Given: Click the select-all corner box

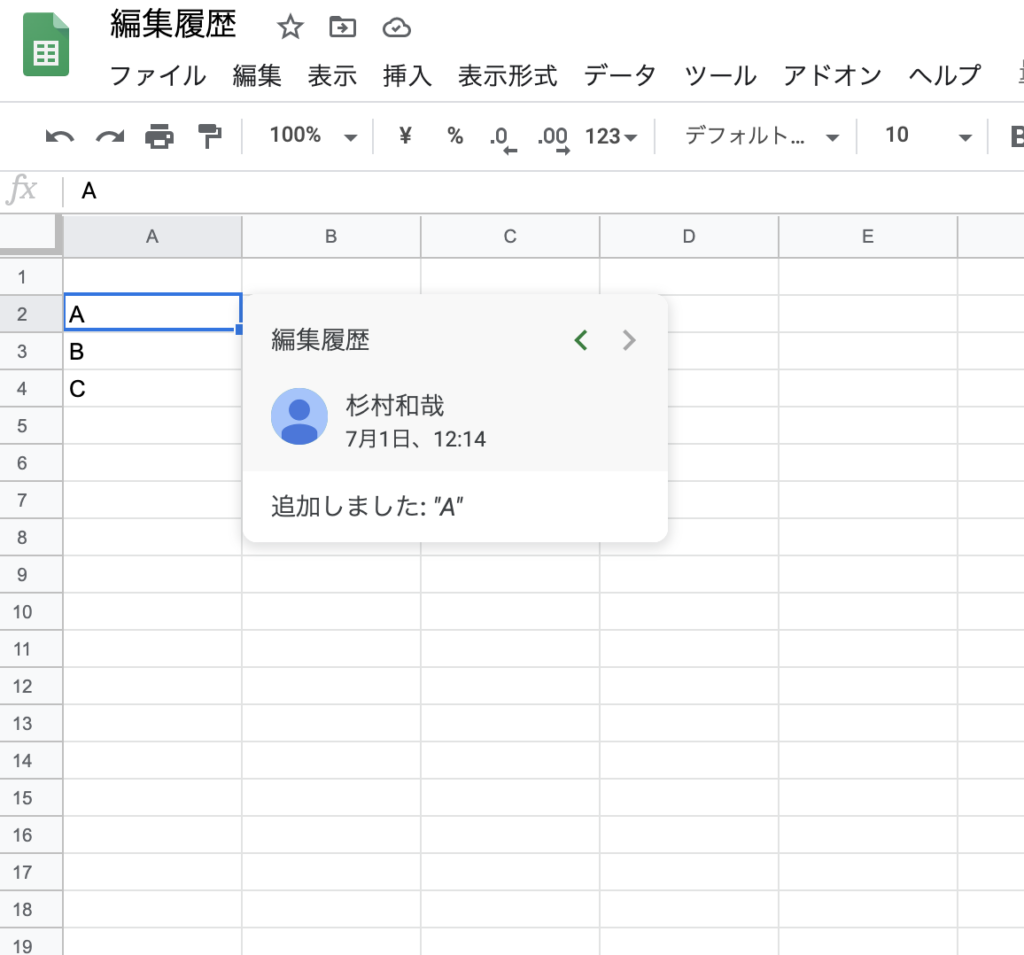Looking at the screenshot, I should (29, 234).
